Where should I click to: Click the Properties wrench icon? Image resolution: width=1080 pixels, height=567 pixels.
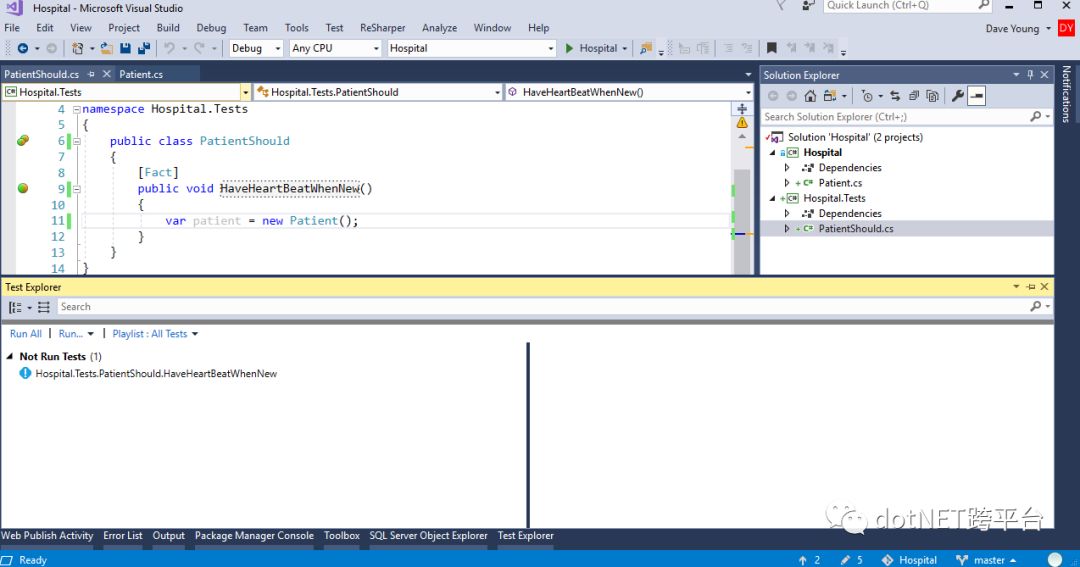point(957,96)
